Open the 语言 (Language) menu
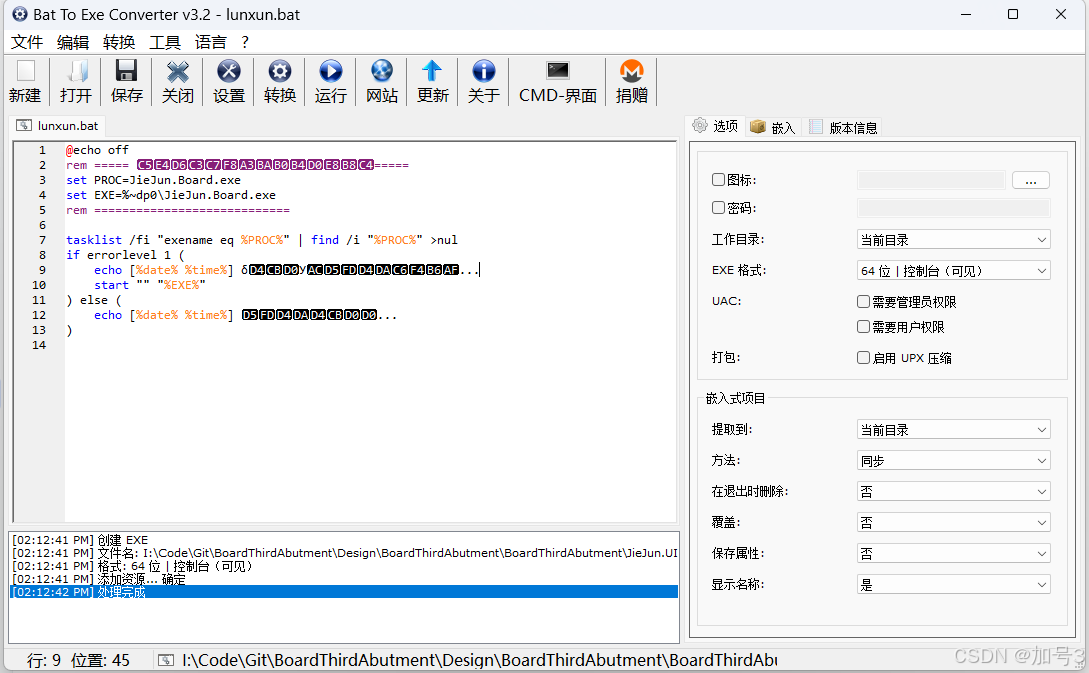1089x673 pixels. (210, 42)
